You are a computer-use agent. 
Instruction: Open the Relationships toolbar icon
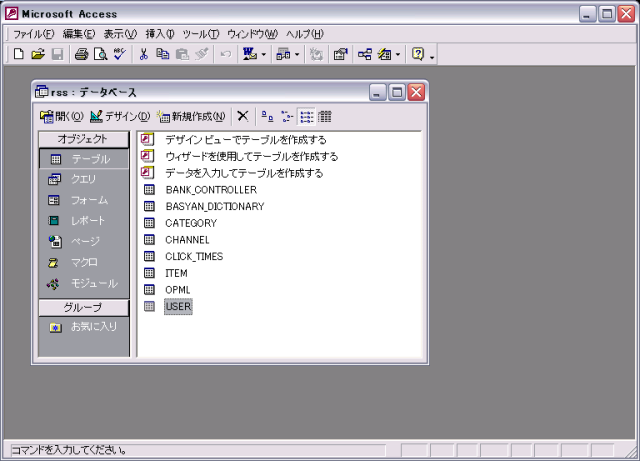coord(364,54)
